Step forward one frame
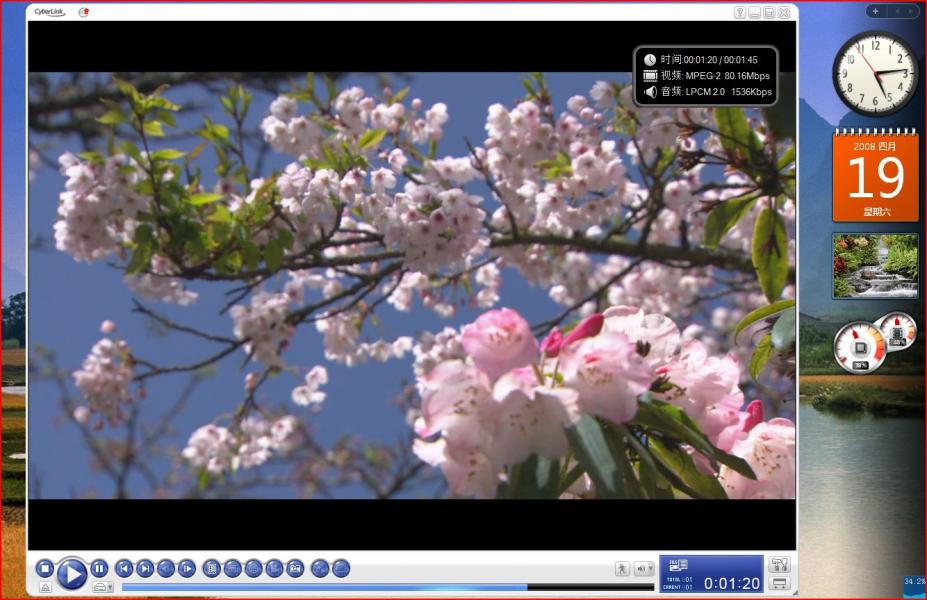 tap(187, 569)
